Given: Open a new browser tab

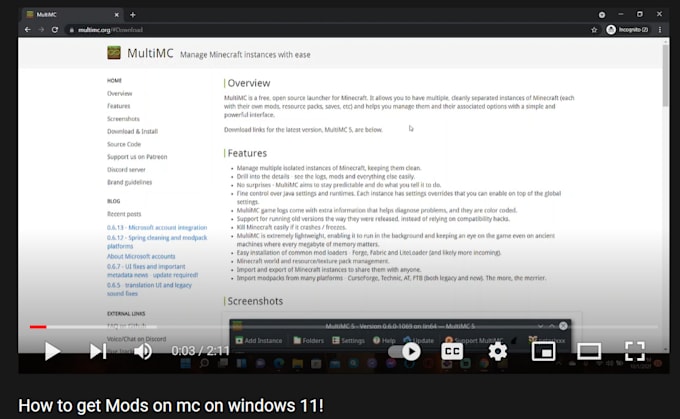Looking at the screenshot, I should [x=133, y=15].
